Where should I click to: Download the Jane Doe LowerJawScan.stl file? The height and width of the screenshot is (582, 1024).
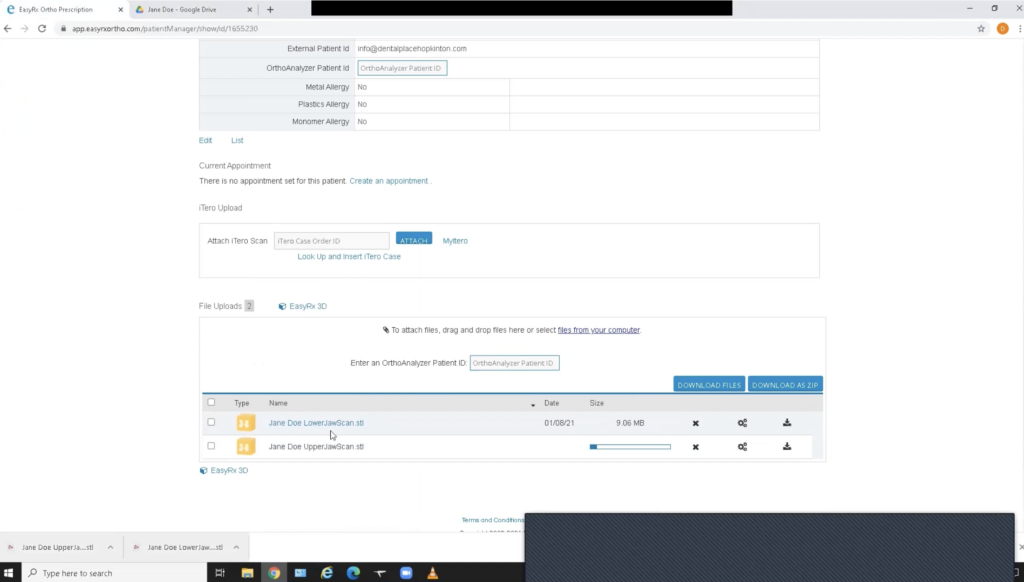coord(787,423)
